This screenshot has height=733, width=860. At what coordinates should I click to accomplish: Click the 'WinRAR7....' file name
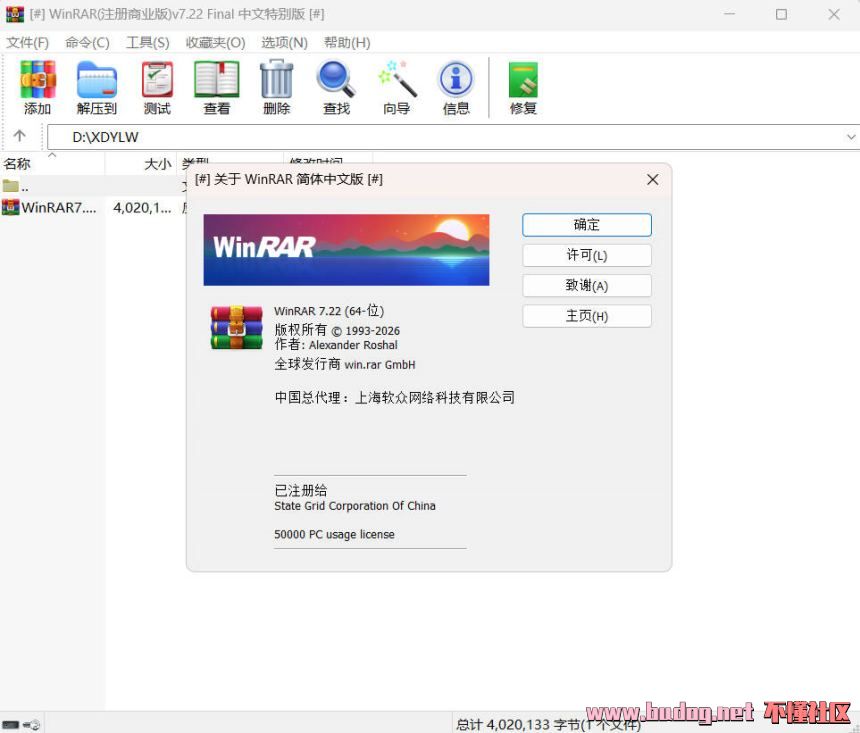(x=59, y=208)
